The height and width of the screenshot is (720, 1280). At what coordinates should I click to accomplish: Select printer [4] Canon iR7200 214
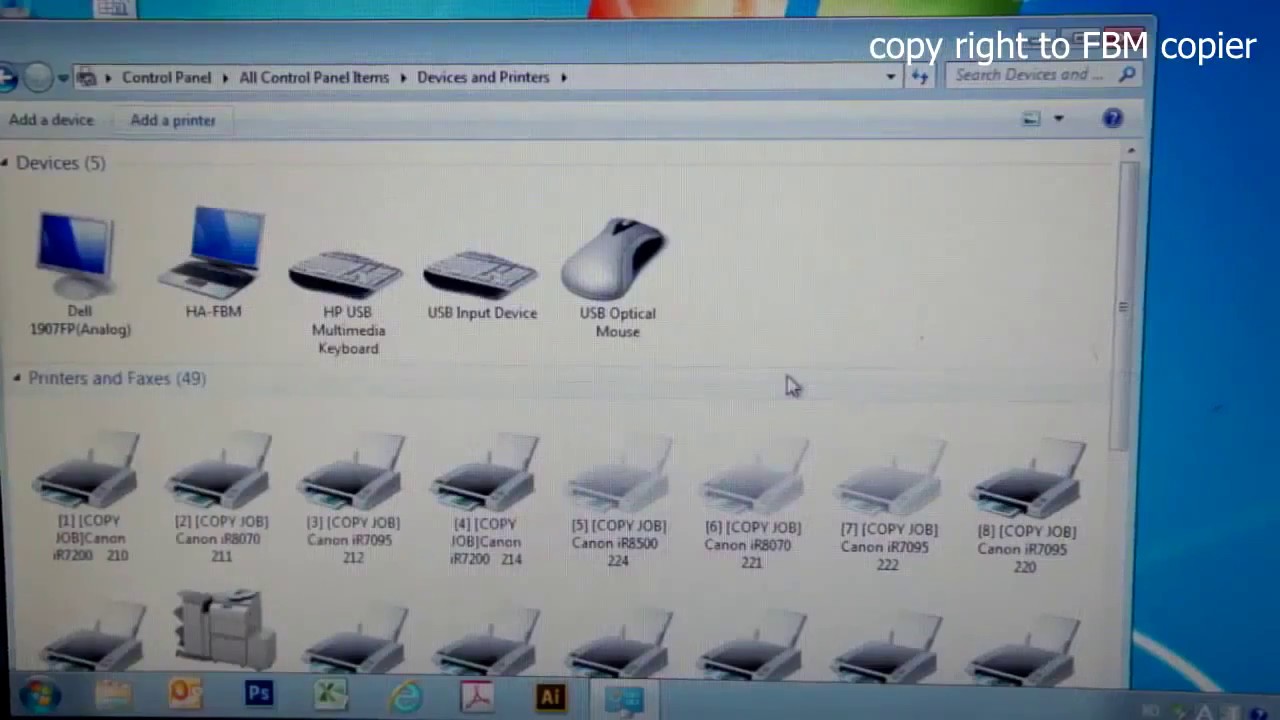pos(486,500)
